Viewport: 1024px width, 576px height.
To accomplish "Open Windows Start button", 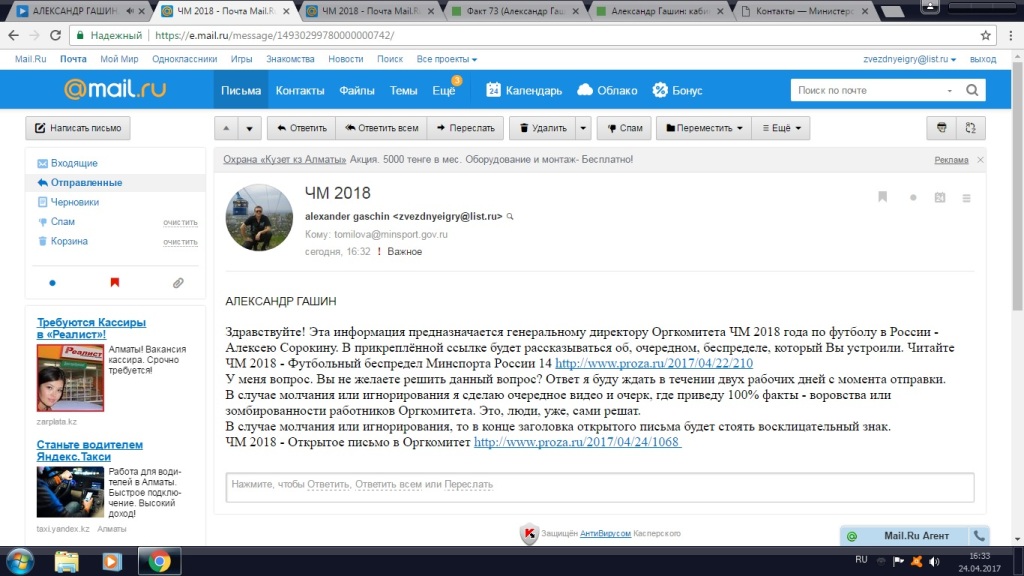I will 20,562.
